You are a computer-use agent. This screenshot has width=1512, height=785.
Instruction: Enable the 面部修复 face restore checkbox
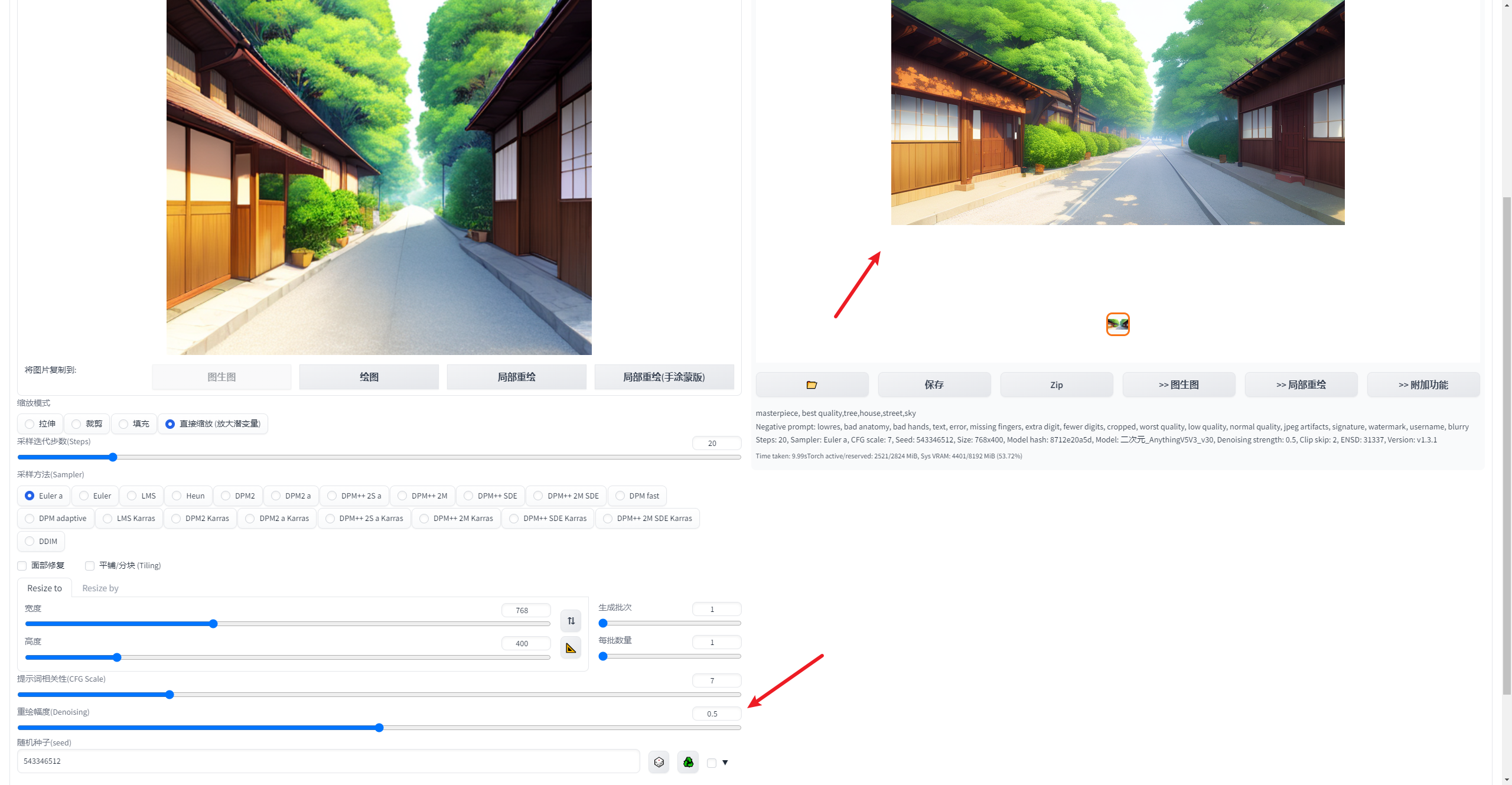[x=22, y=566]
